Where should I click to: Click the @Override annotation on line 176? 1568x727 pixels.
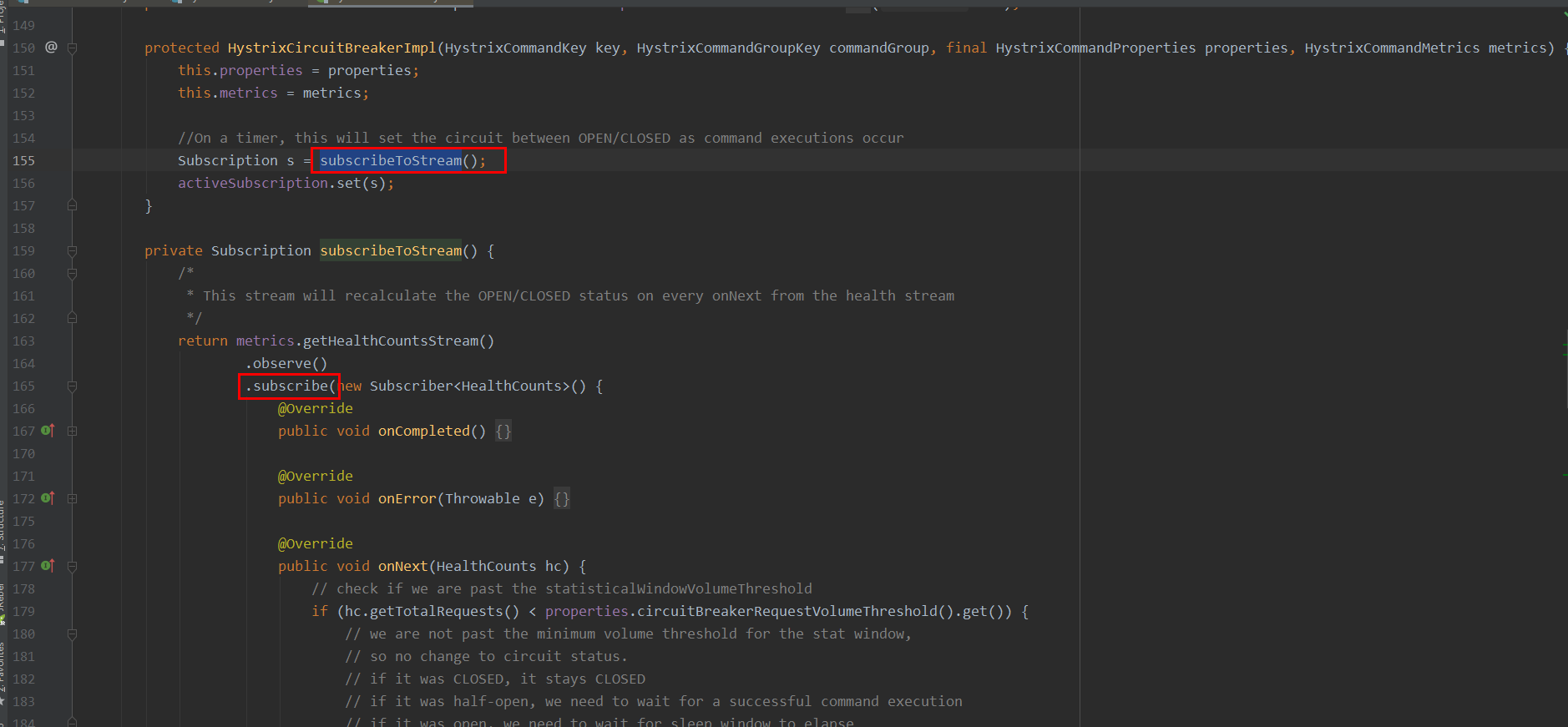[x=315, y=543]
